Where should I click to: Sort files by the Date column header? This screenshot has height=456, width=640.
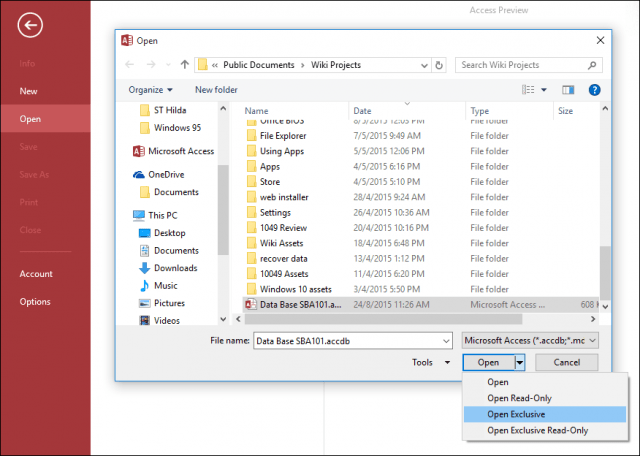click(362, 111)
